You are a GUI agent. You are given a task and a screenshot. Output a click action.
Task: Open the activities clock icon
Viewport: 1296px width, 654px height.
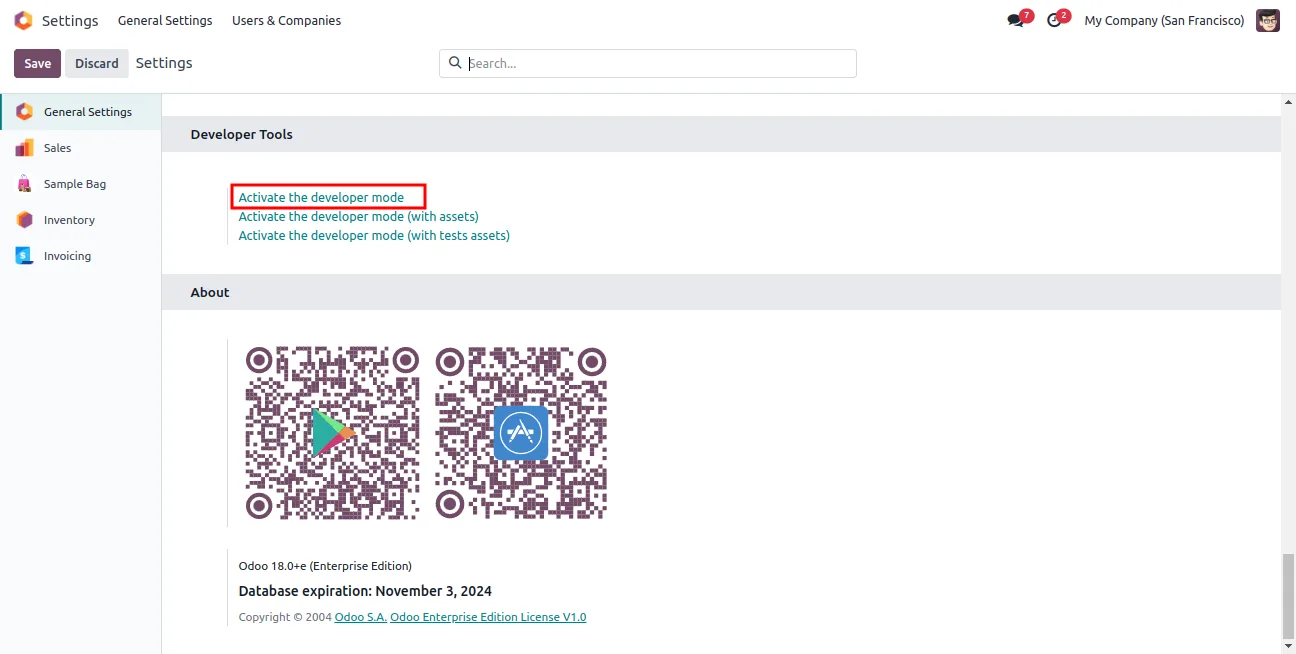click(x=1054, y=20)
